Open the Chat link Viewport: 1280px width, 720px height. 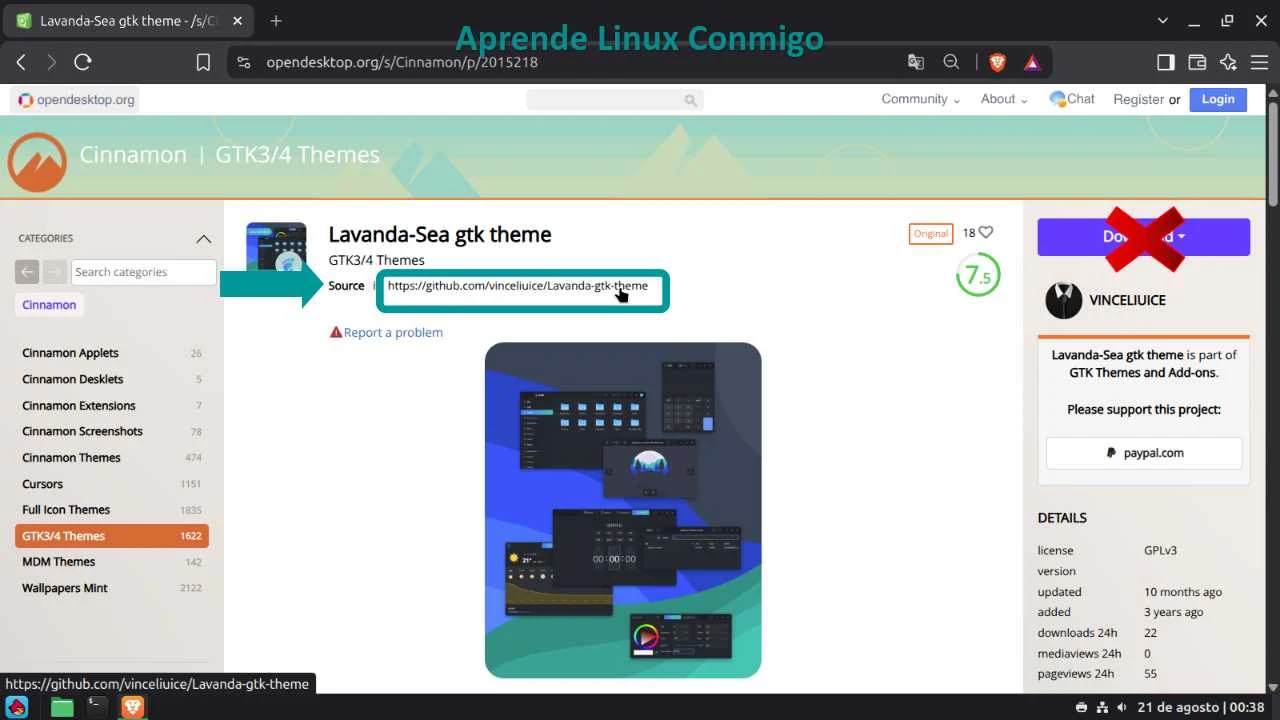click(x=1072, y=99)
